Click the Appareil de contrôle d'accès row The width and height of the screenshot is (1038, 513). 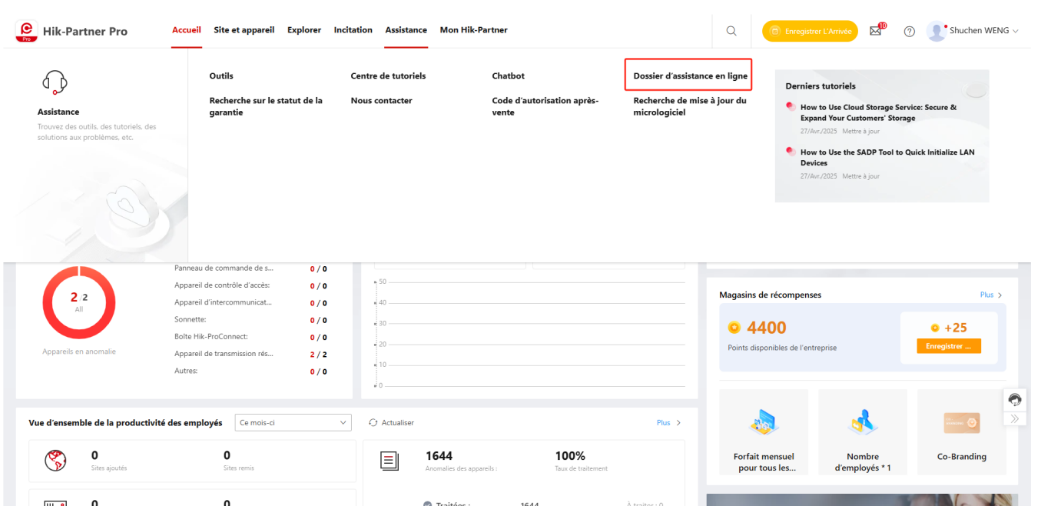tap(250, 286)
